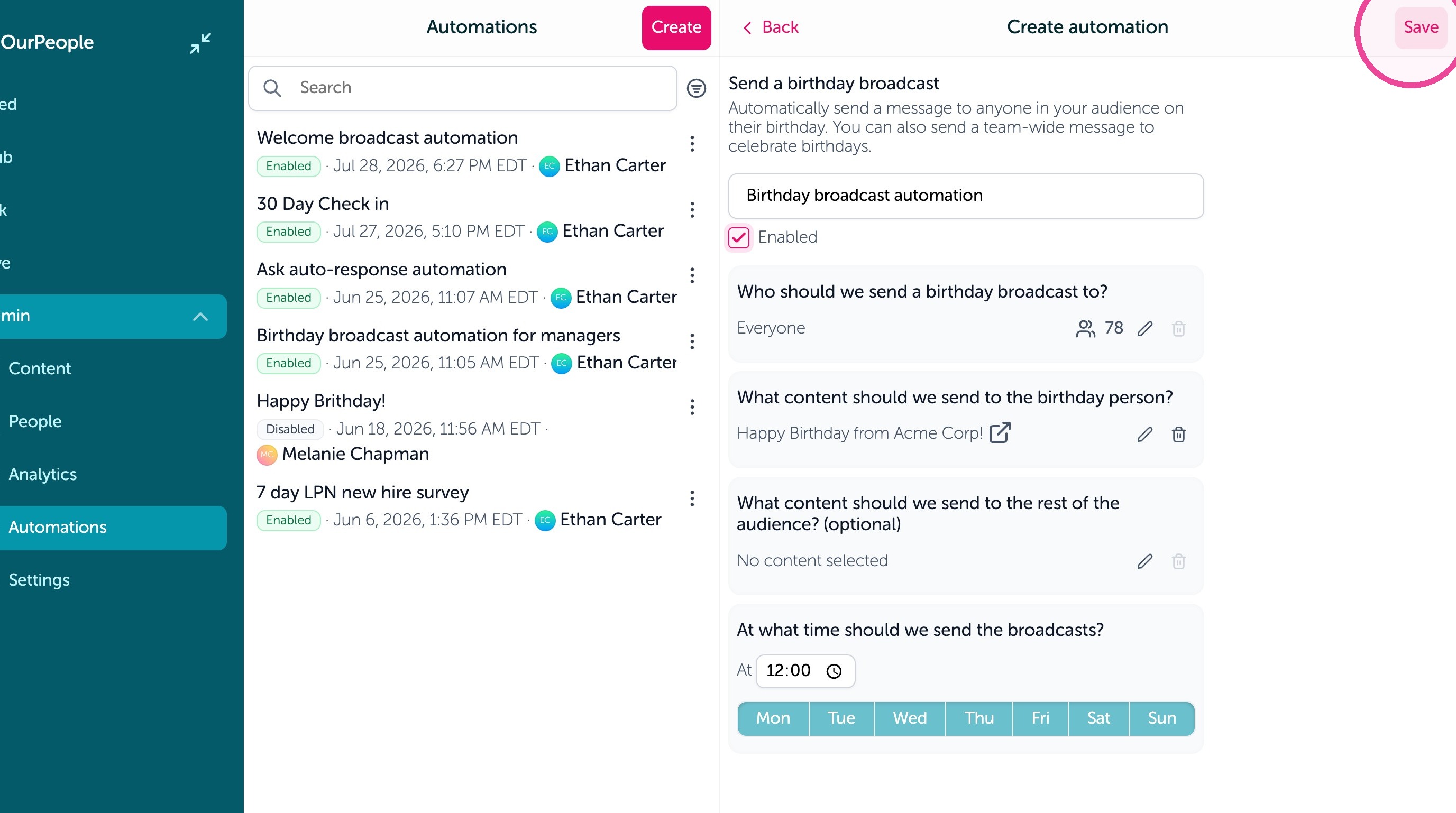Image resolution: width=1456 pixels, height=813 pixels.
Task: Click the Create button
Action: pyautogui.click(x=676, y=27)
